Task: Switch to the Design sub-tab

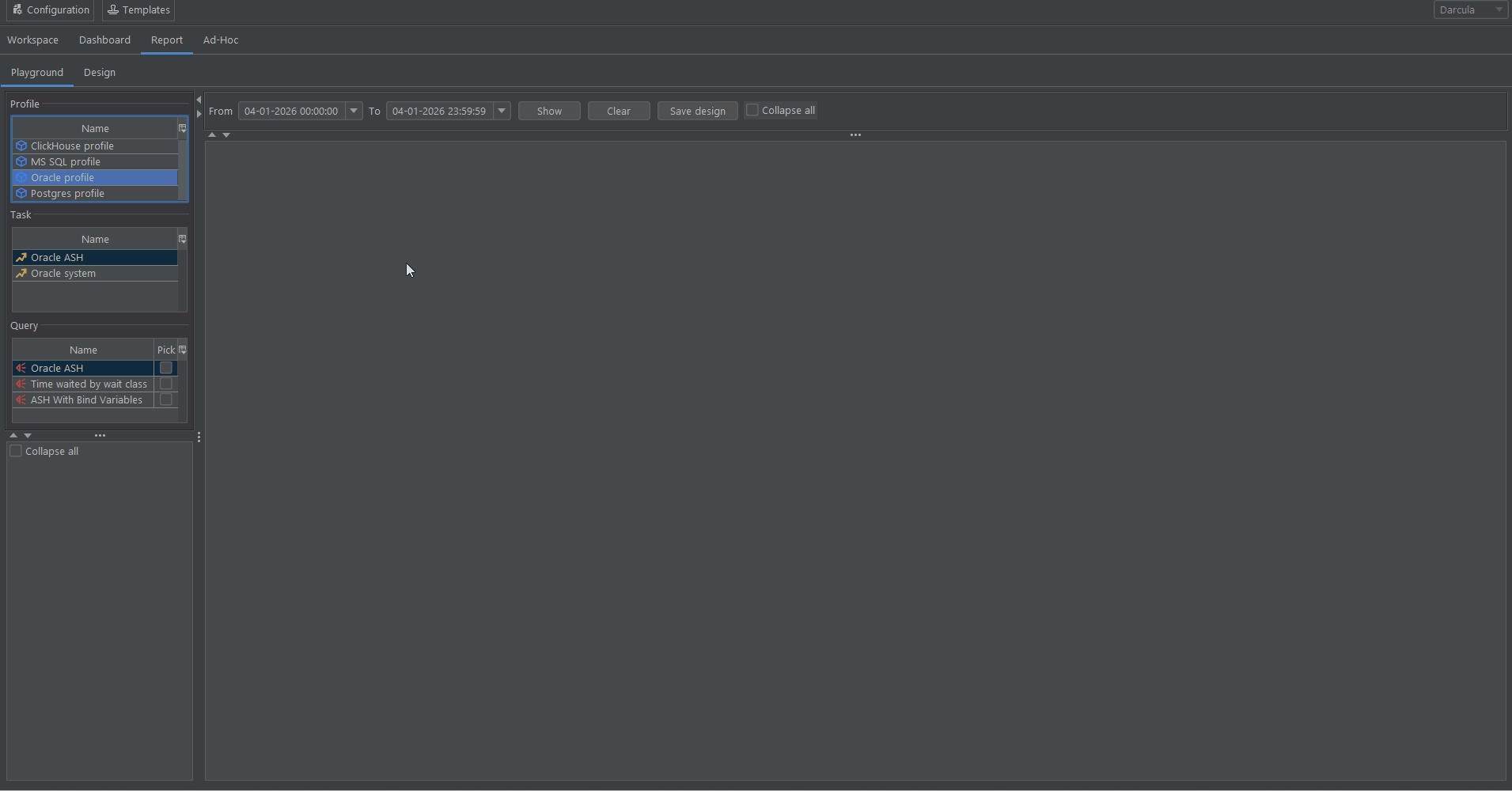Action: (100, 73)
